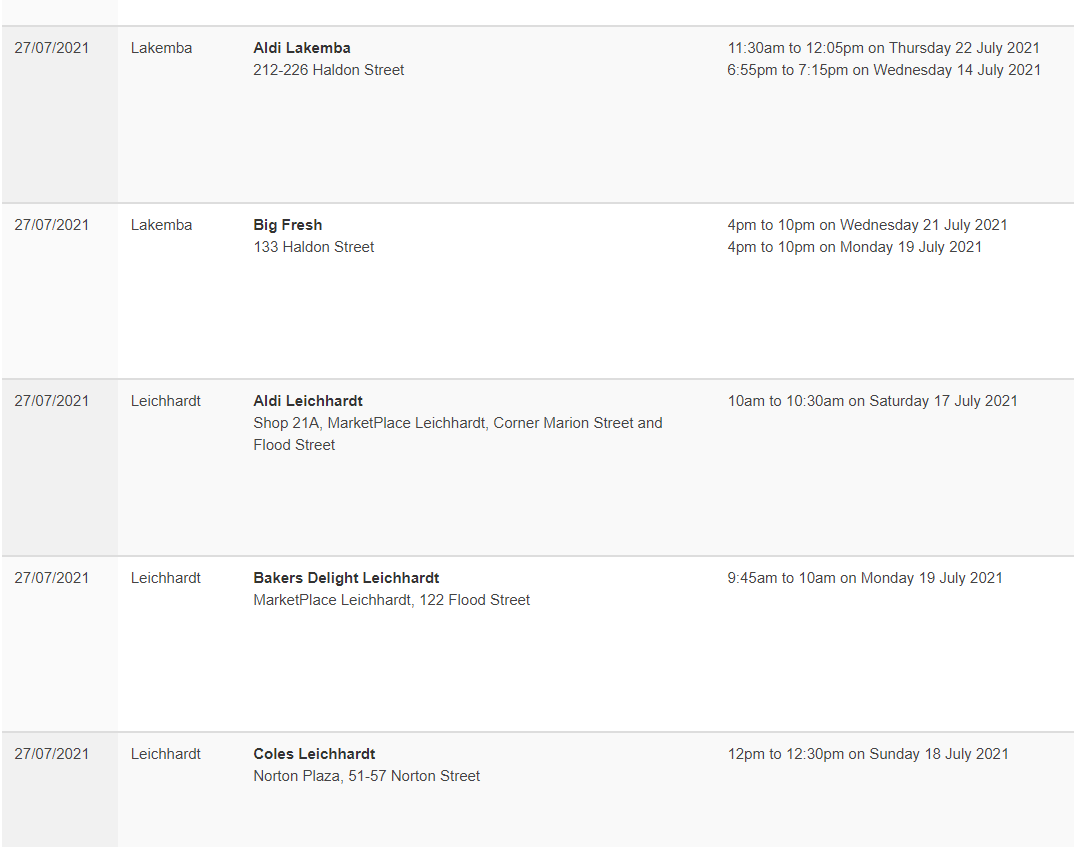Click the Bakers Delight Leichhardt venue name
Viewport: 1074px width, 847px height.
[346, 578]
